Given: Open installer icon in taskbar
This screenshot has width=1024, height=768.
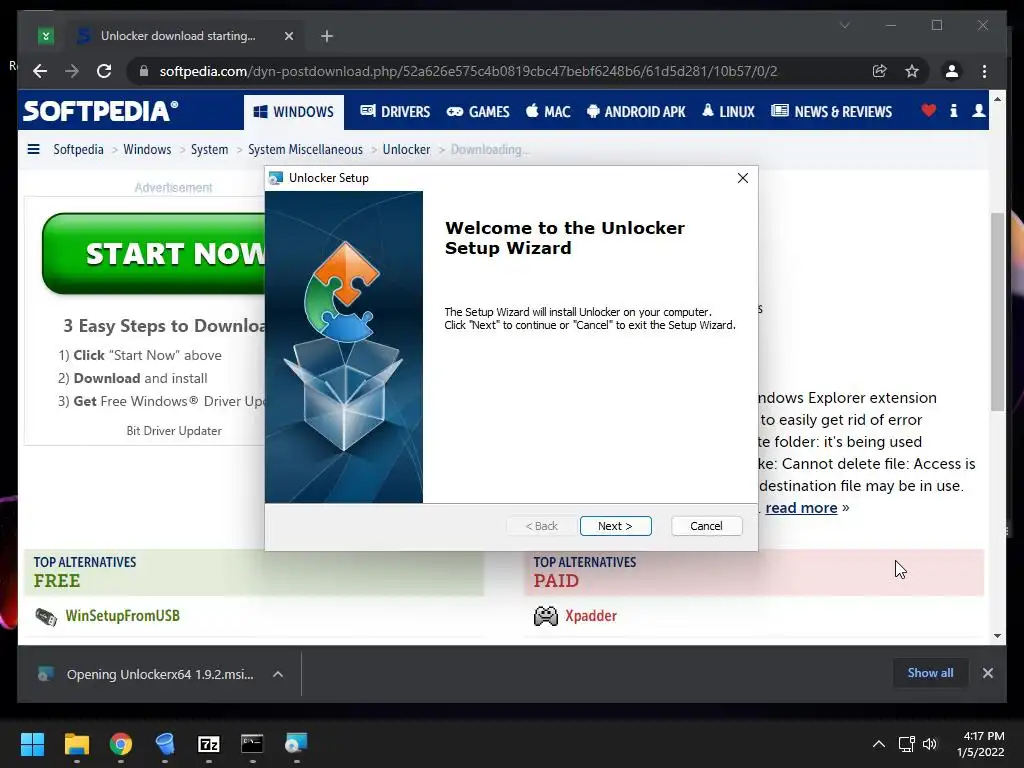Looking at the screenshot, I should (x=296, y=744).
